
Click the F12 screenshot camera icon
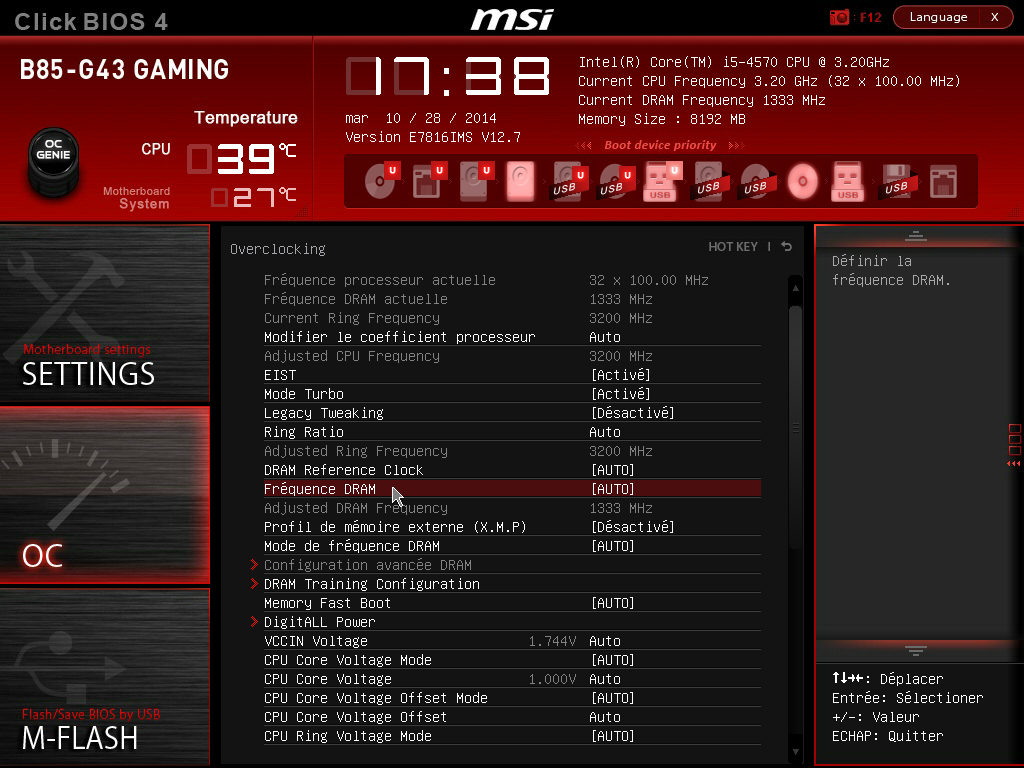(x=839, y=17)
